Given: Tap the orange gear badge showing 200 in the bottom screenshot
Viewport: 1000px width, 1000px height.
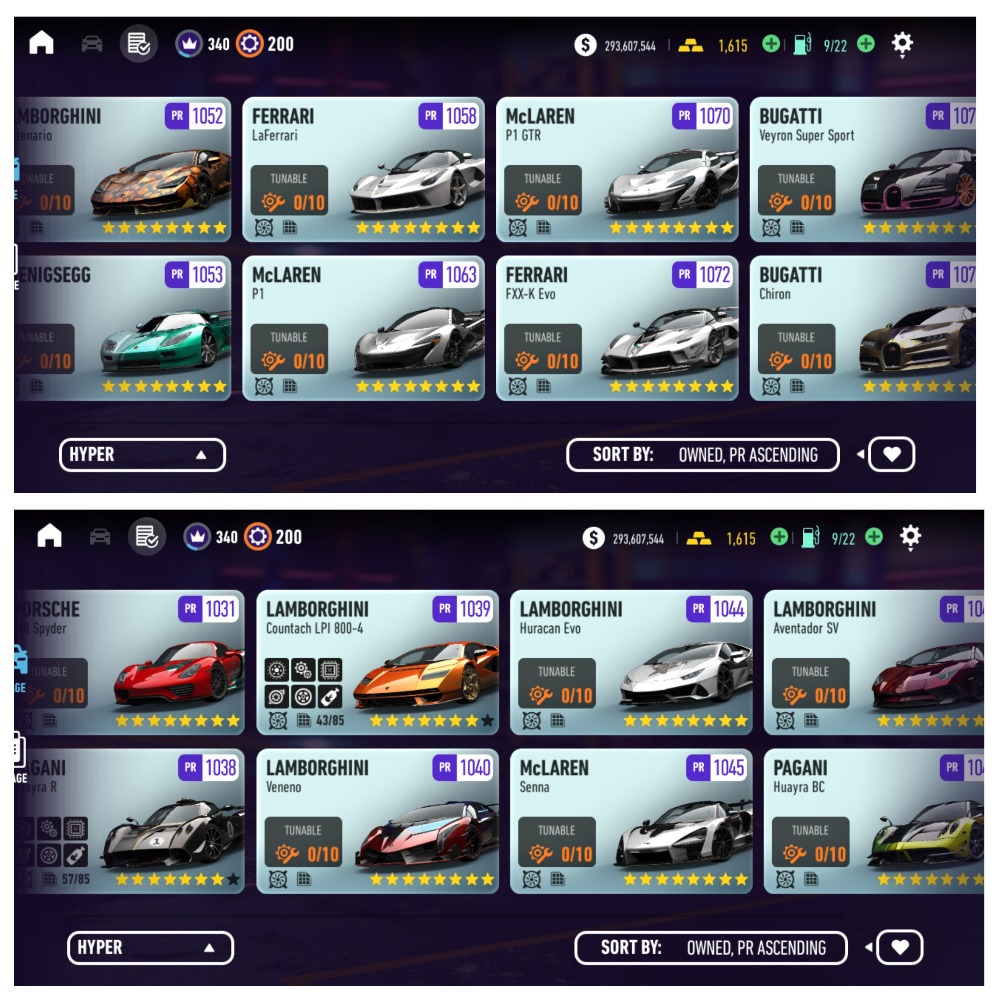Looking at the screenshot, I should (x=258, y=537).
